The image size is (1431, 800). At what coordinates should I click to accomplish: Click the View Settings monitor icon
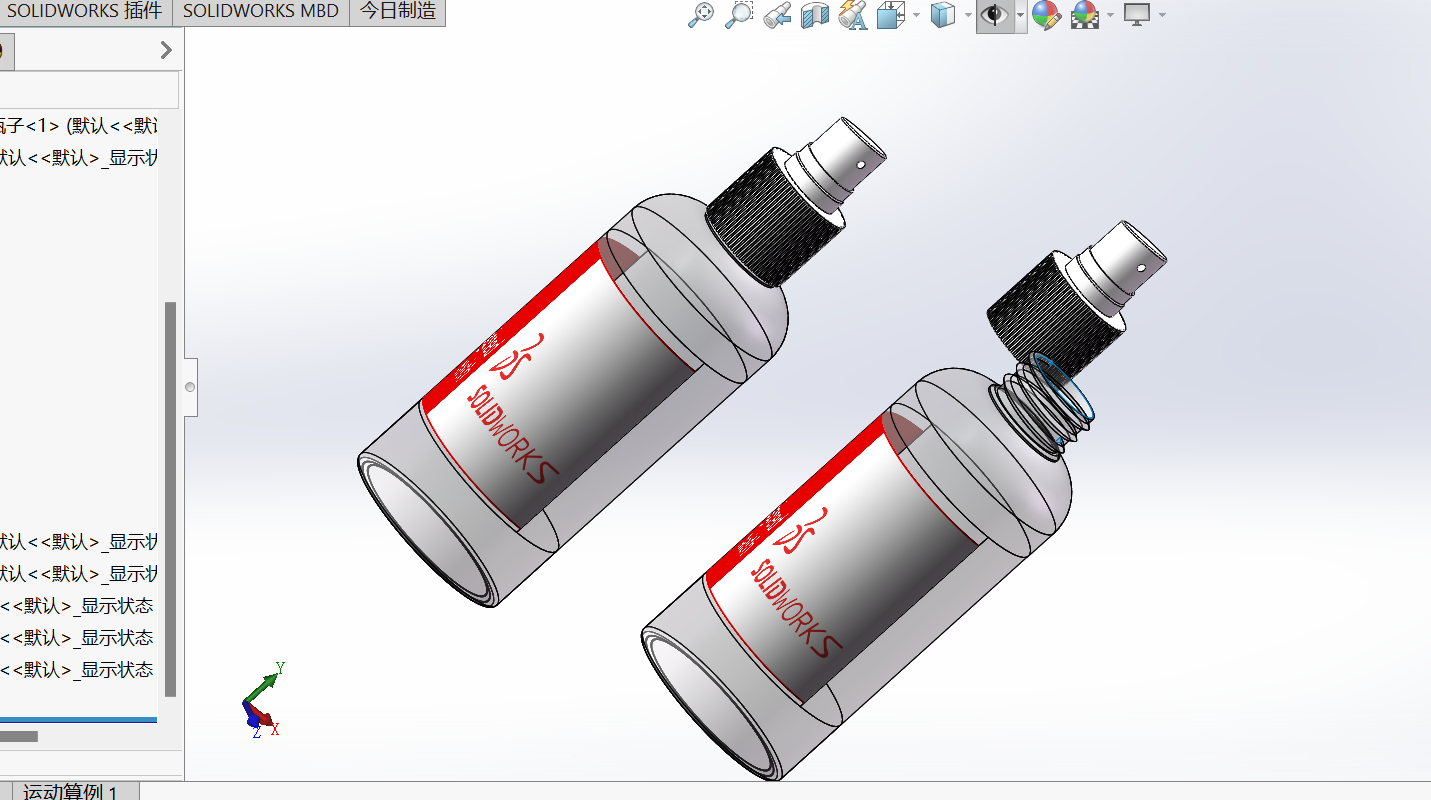point(1137,15)
